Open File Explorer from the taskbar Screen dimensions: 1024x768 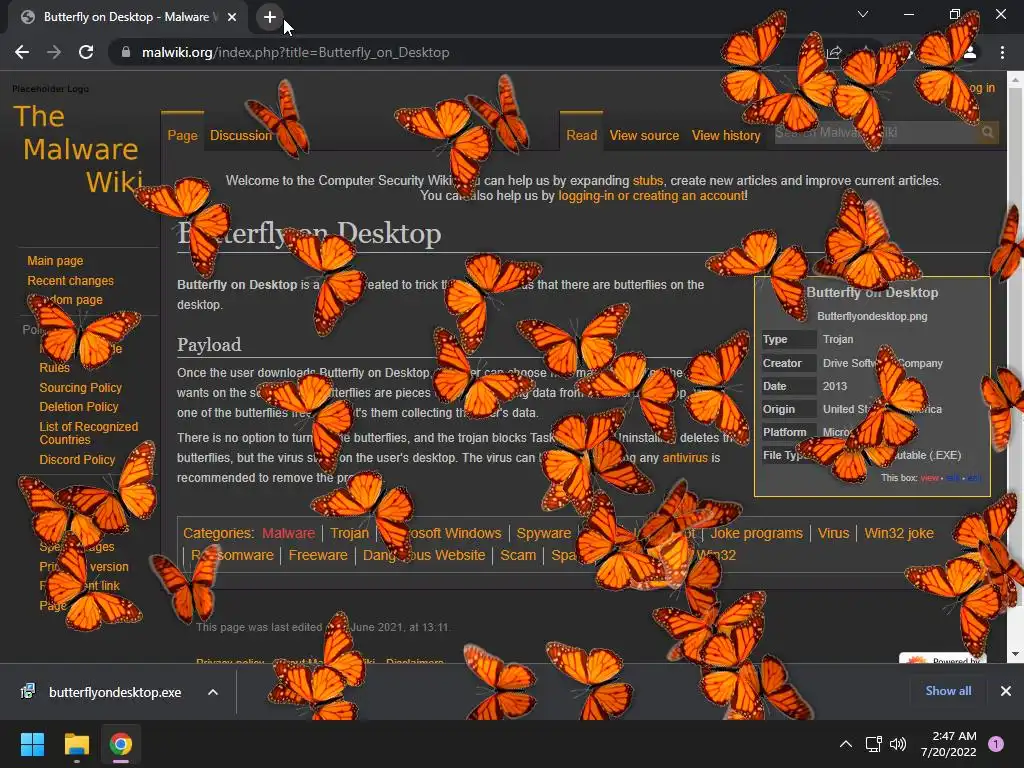click(76, 744)
